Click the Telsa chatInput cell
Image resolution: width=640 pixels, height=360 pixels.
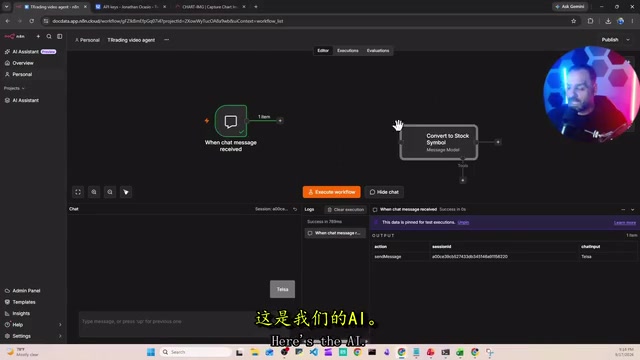[587, 257]
